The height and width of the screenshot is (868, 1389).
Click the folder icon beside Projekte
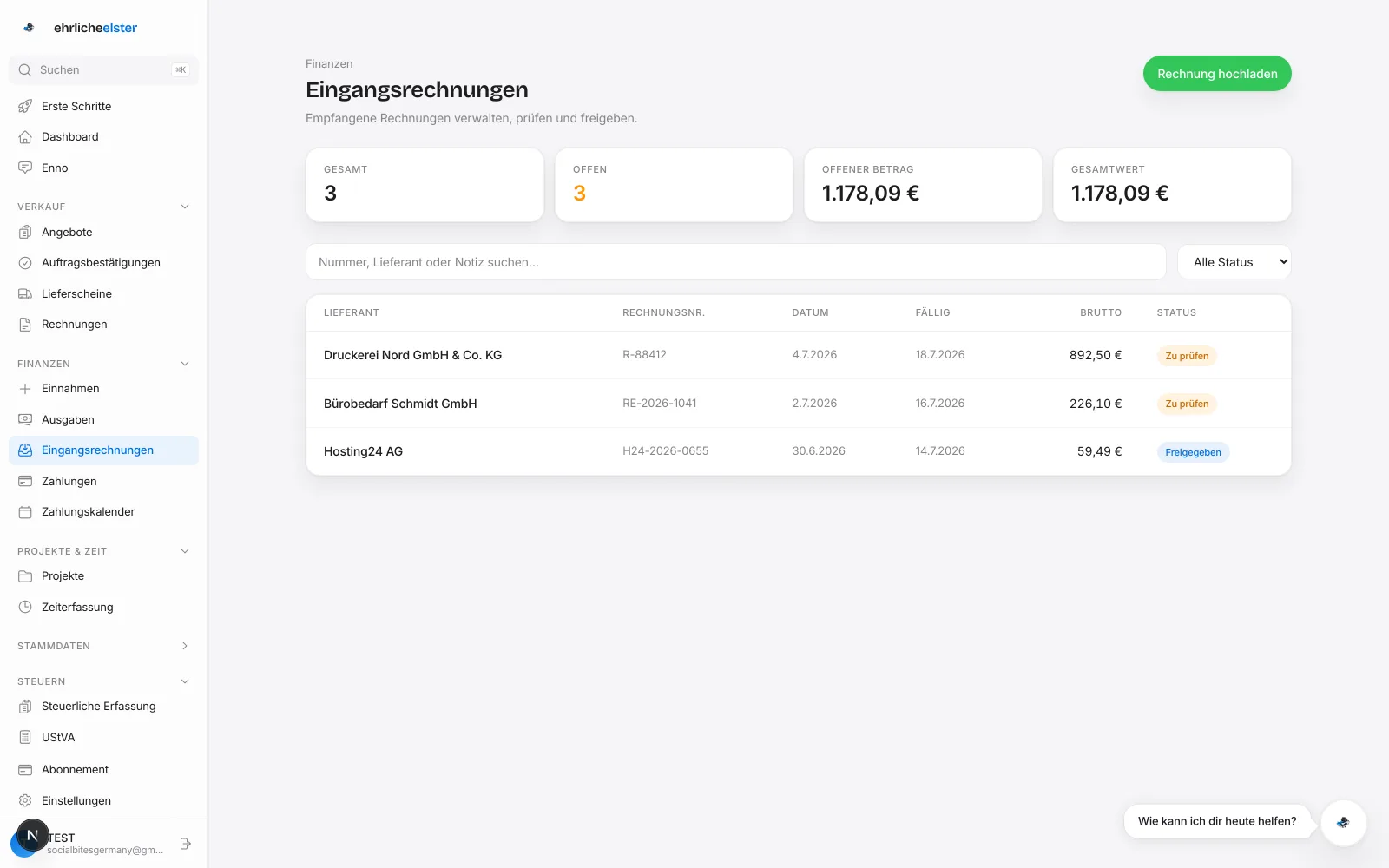pos(25,576)
